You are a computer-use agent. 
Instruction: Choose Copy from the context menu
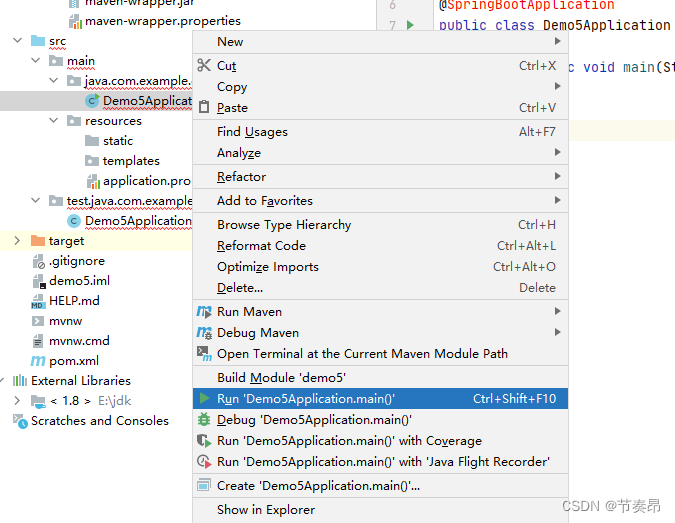pyautogui.click(x=380, y=87)
